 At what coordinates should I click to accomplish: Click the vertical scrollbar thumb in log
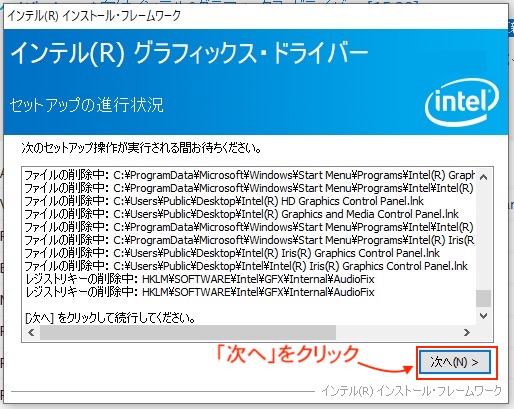coord(483,298)
